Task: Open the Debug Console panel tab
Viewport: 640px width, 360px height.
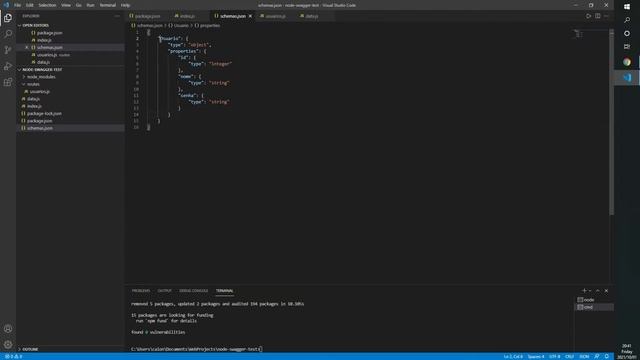Action: point(193,291)
